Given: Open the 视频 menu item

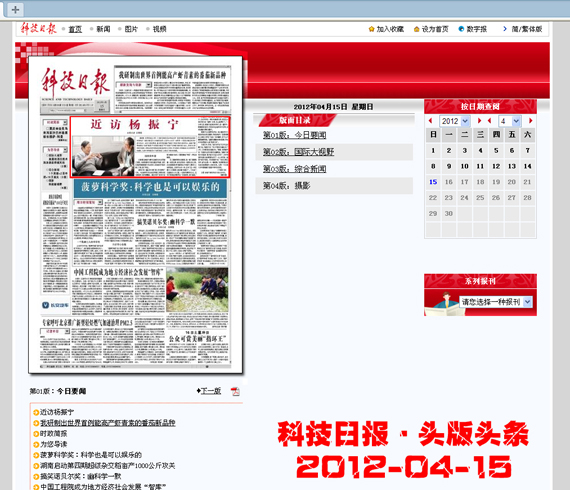Looking at the screenshot, I should [159, 29].
